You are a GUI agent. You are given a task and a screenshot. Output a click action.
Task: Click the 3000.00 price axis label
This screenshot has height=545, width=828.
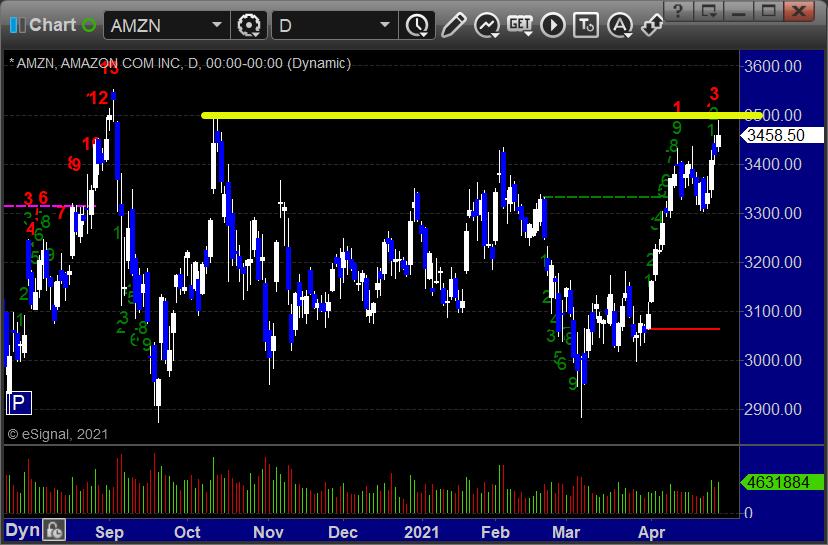[x=773, y=360]
